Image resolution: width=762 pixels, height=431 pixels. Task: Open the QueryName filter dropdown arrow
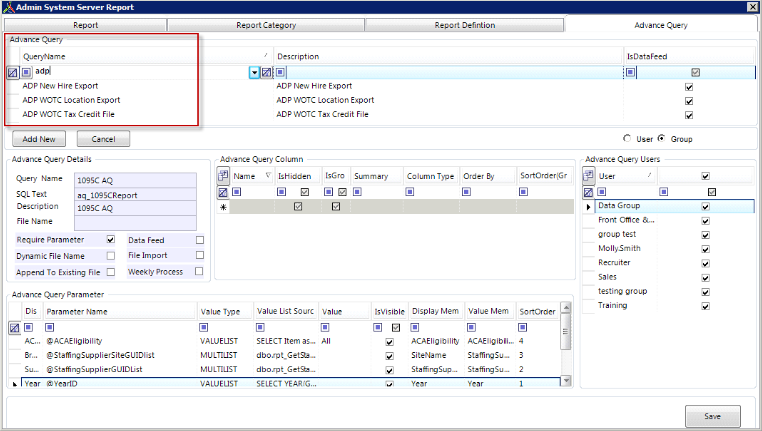point(254,72)
